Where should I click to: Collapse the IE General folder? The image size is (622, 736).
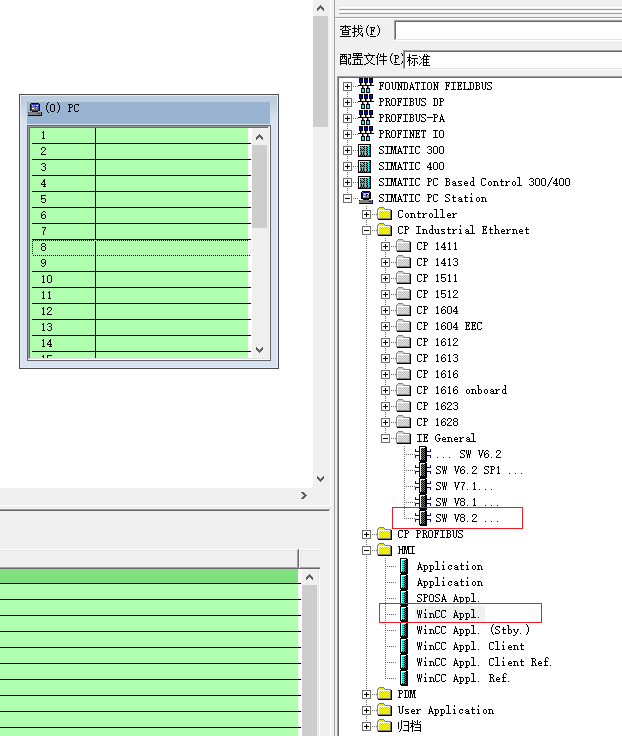click(x=386, y=438)
